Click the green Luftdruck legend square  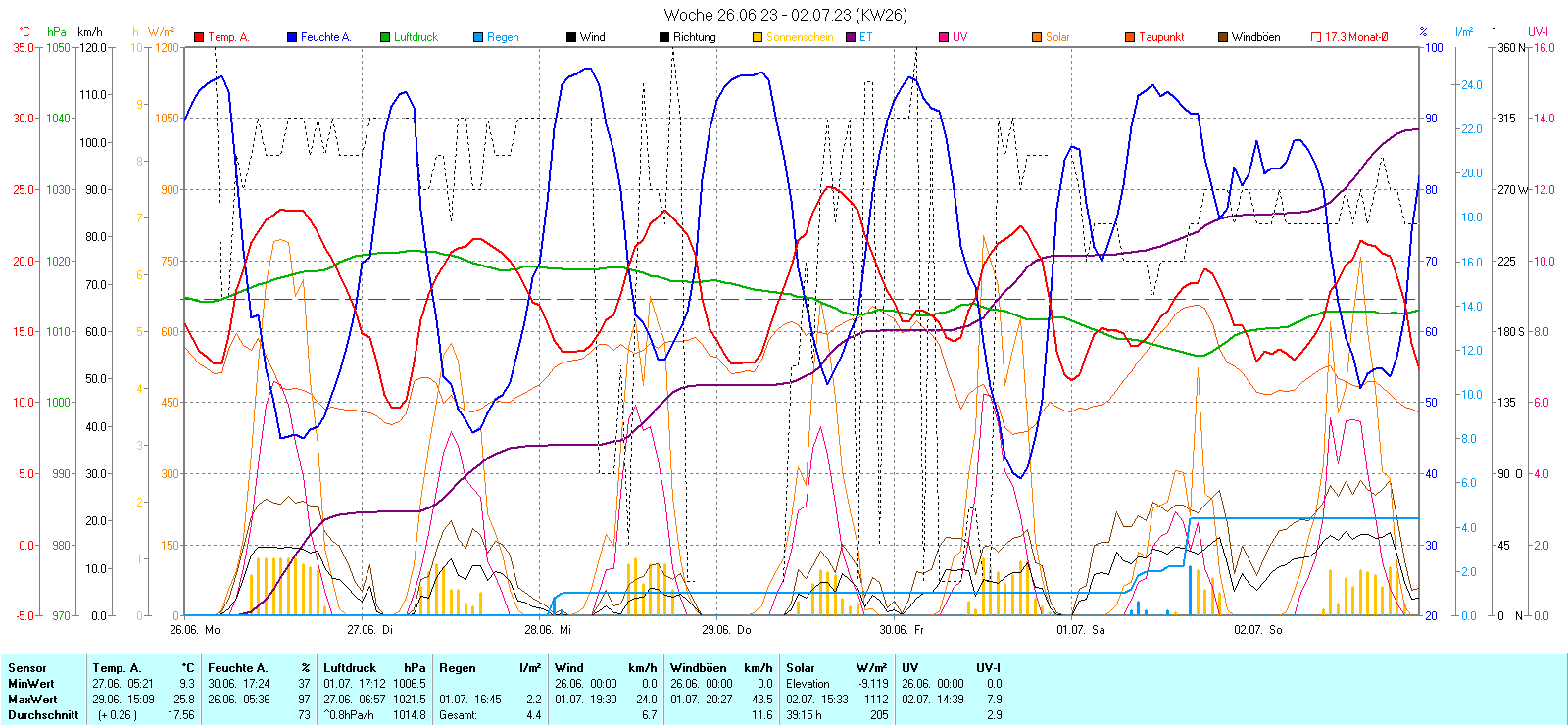coord(385,37)
